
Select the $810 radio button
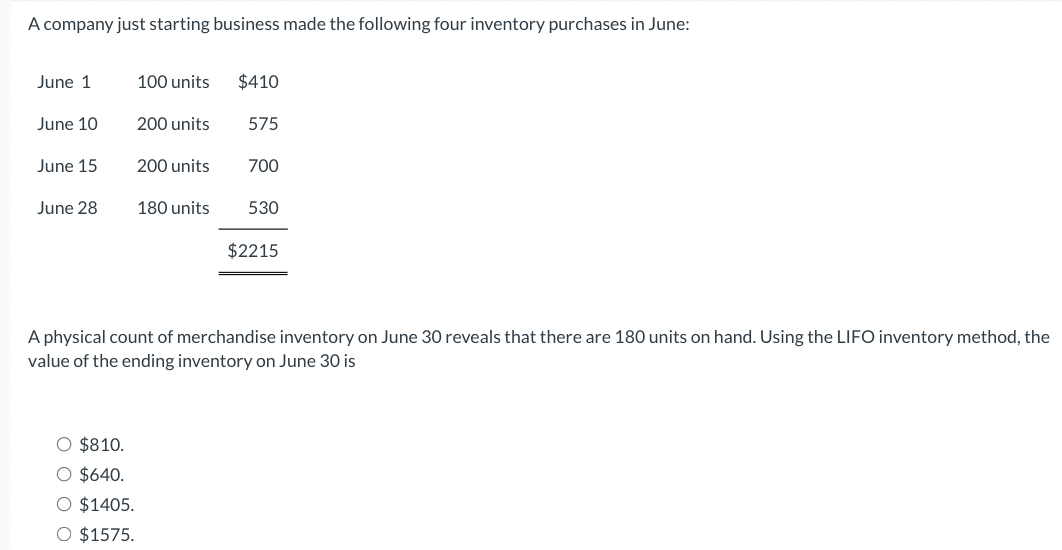pos(64,444)
